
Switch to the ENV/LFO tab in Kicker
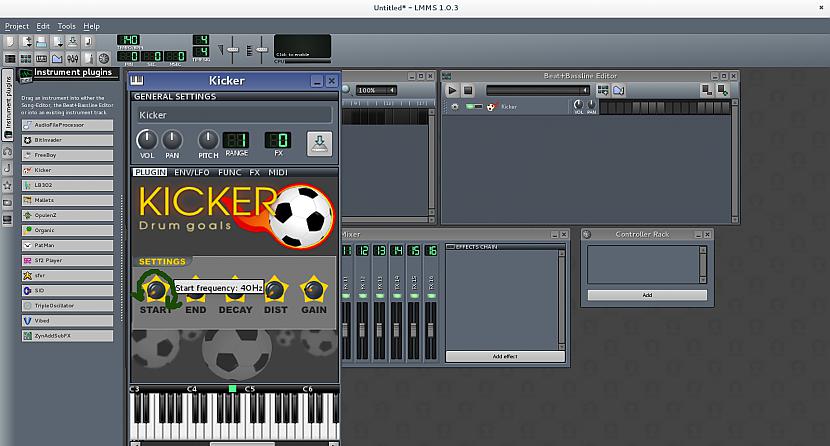[x=192, y=172]
